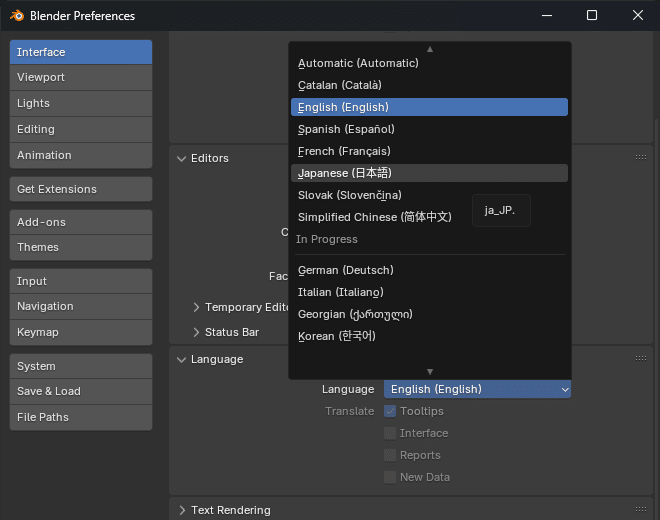Open the Language dropdown showing English
This screenshot has height=520, width=660.
[x=477, y=389]
